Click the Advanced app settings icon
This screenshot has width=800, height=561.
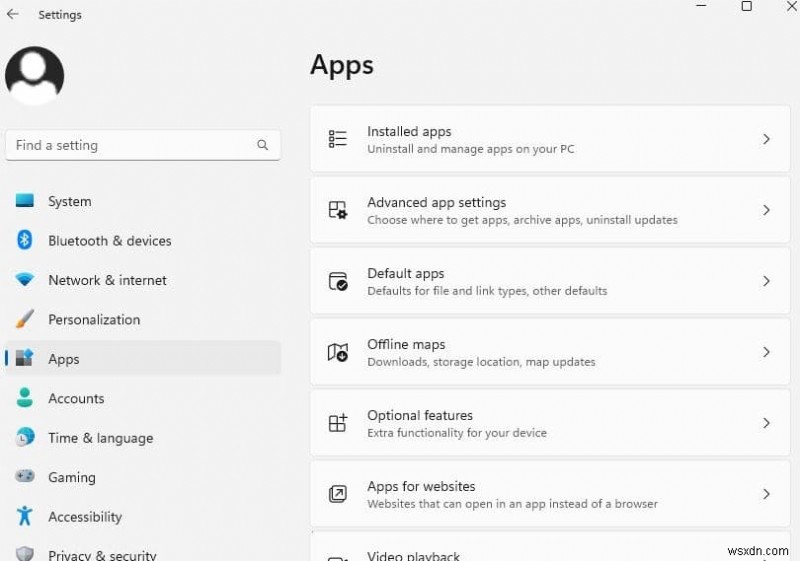(x=338, y=211)
